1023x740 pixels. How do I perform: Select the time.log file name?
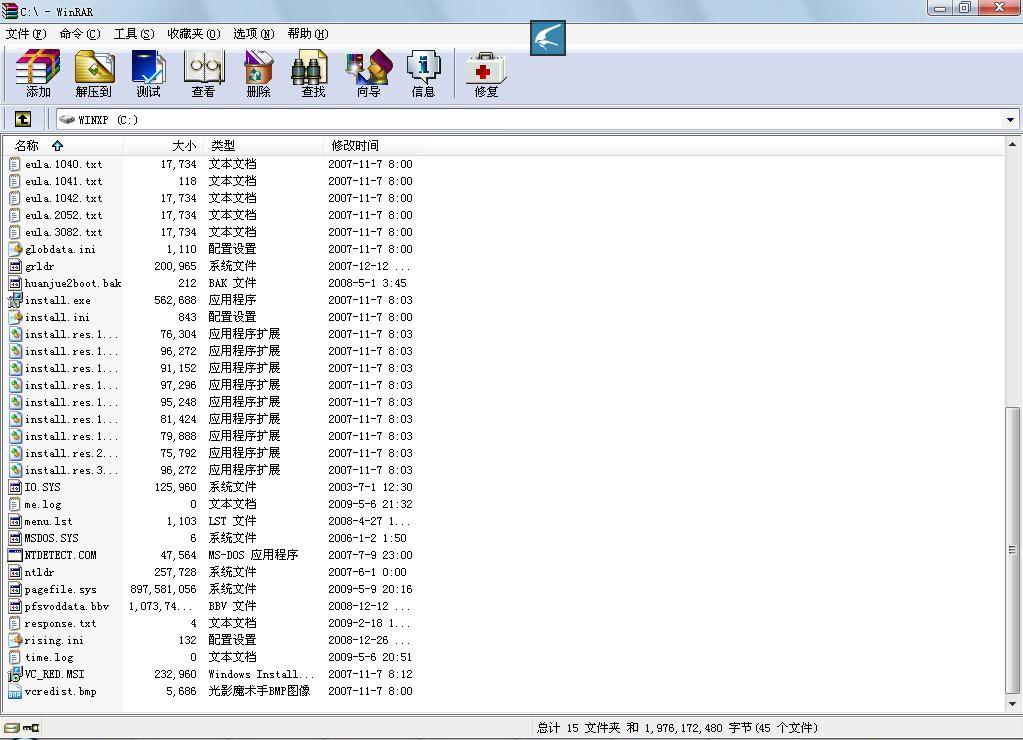point(49,657)
